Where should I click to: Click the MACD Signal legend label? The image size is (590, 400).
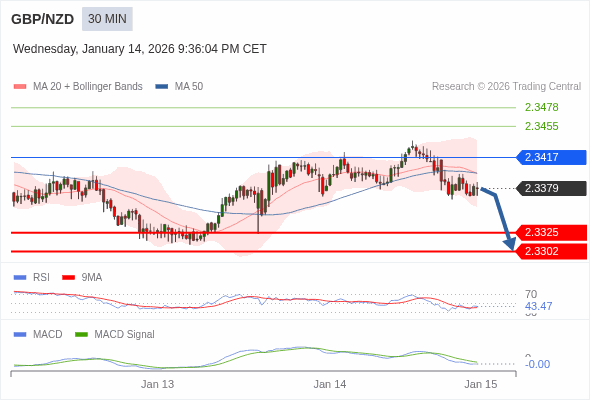(125, 335)
